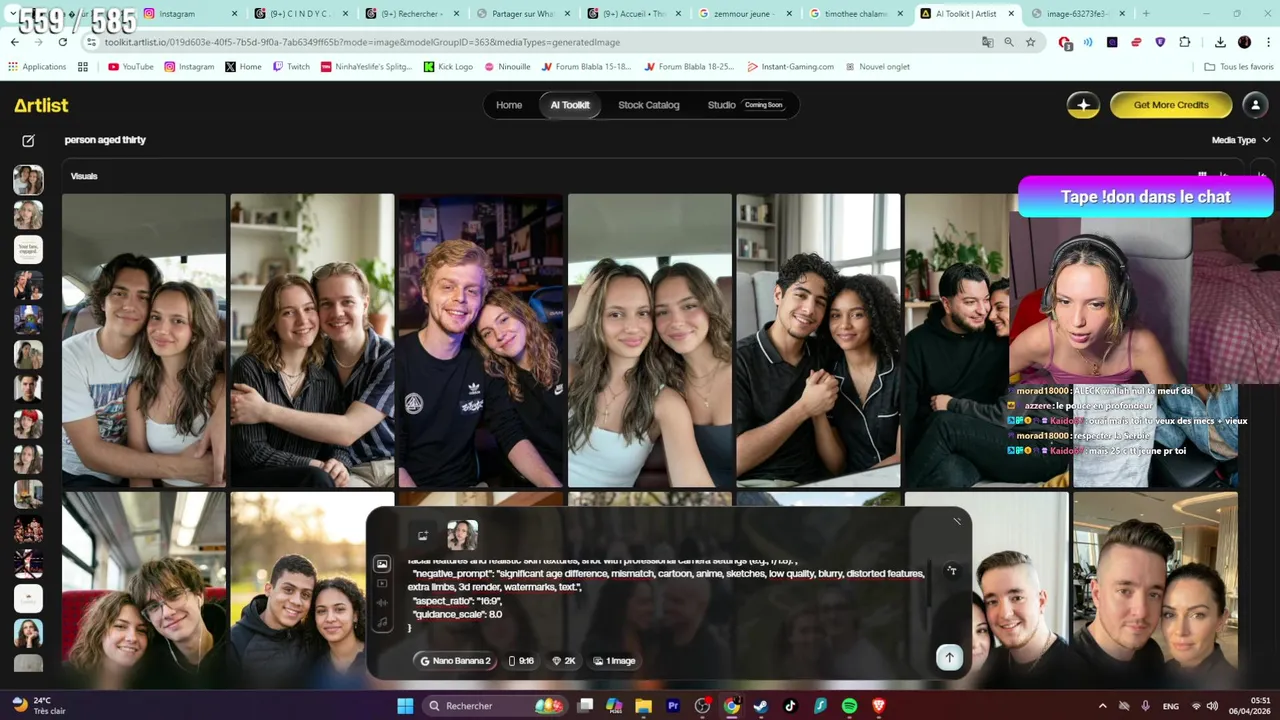Open image of blond man in Adidas shirt
This screenshot has width=1280, height=720.
[x=480, y=340]
